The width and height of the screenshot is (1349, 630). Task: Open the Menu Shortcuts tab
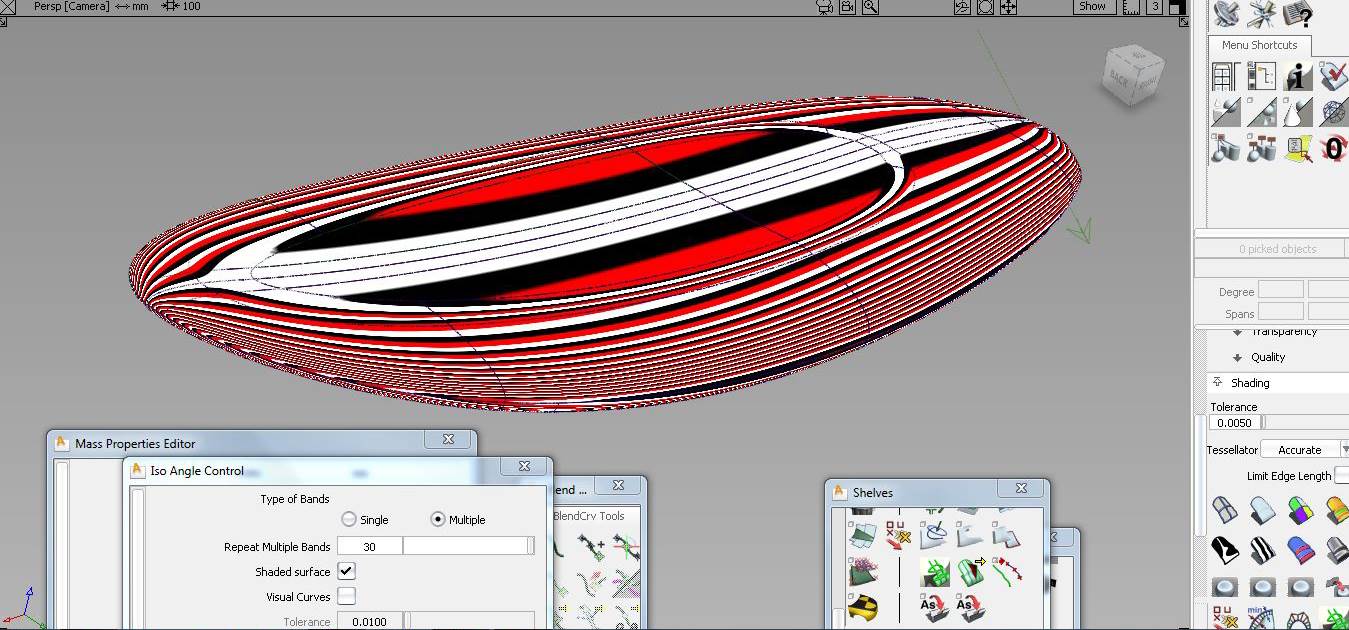click(1259, 45)
